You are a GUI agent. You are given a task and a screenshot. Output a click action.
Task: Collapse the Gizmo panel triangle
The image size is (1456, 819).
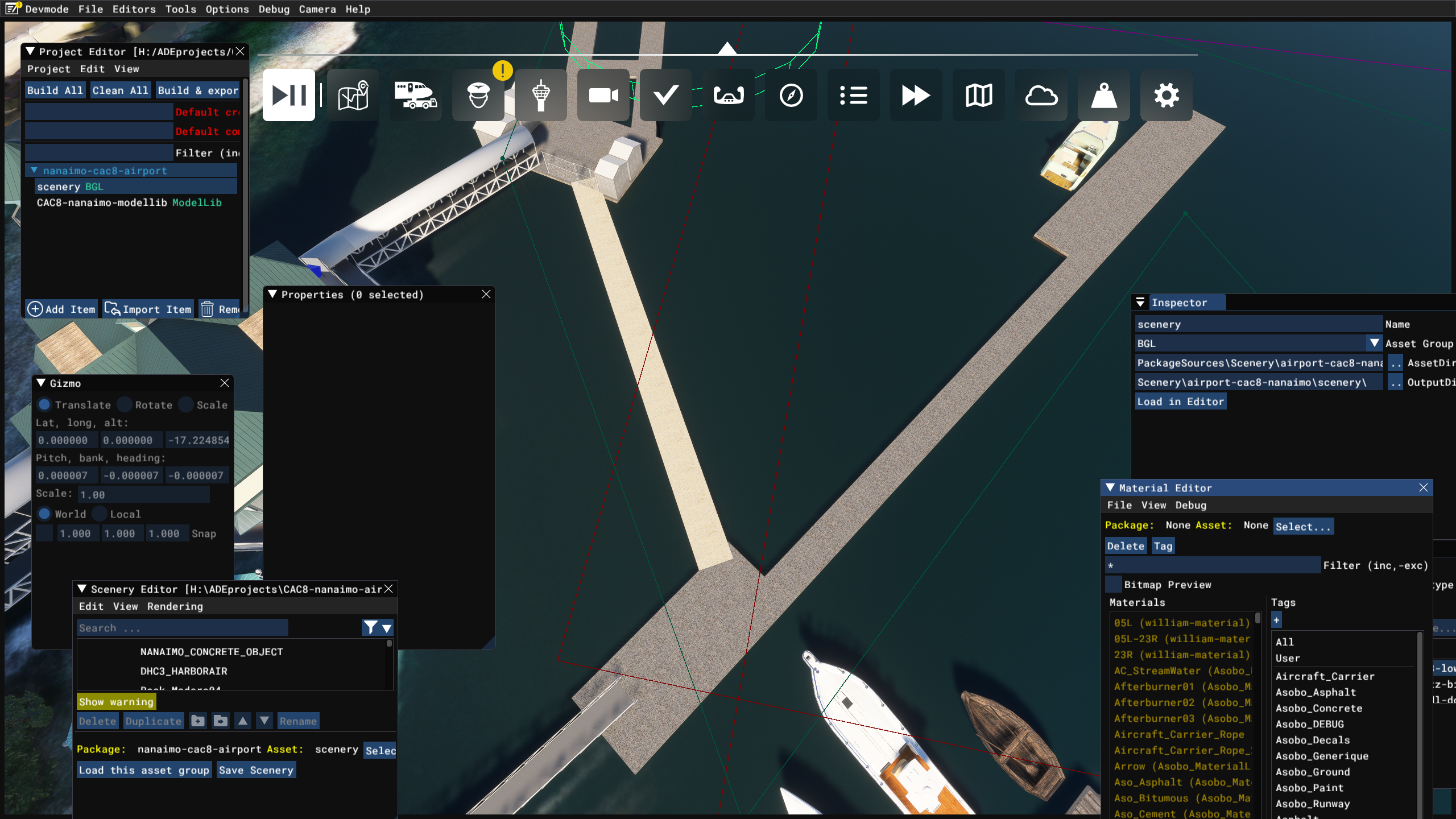click(41, 383)
